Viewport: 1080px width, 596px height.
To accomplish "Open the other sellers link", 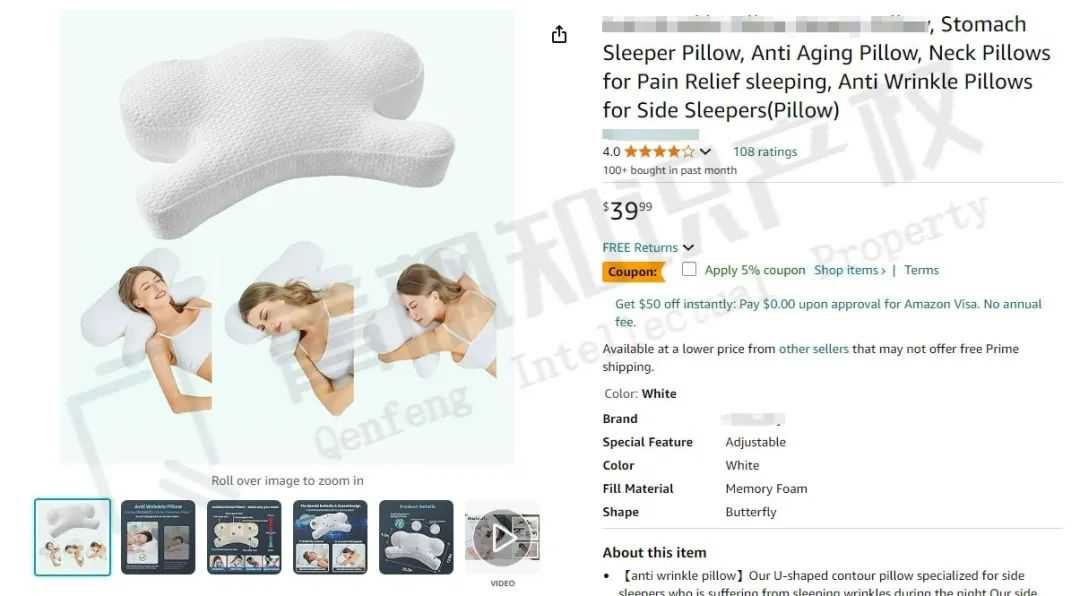I will tap(813, 349).
